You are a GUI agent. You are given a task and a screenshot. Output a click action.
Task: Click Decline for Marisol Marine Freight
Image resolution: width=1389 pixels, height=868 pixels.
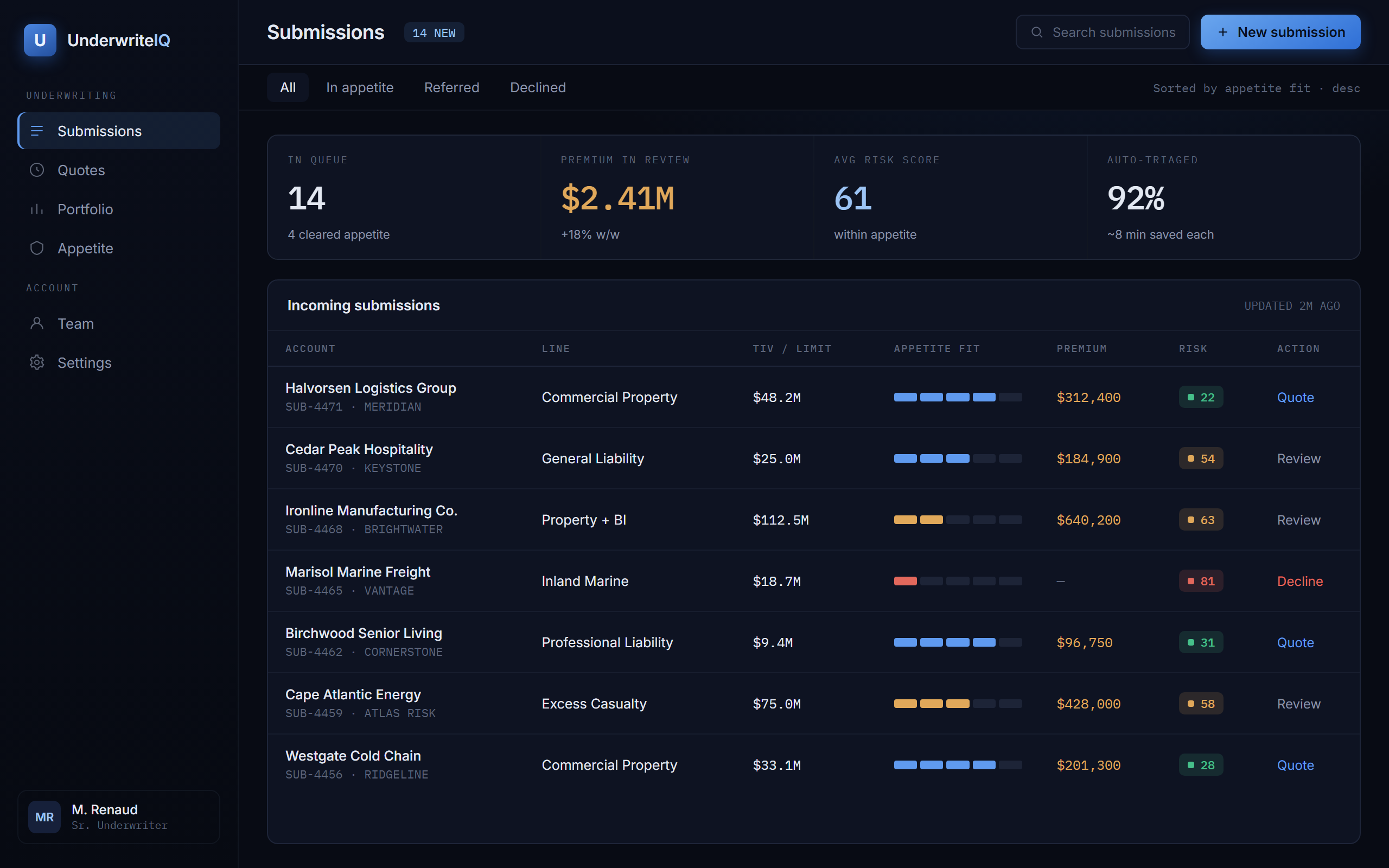tap(1299, 581)
